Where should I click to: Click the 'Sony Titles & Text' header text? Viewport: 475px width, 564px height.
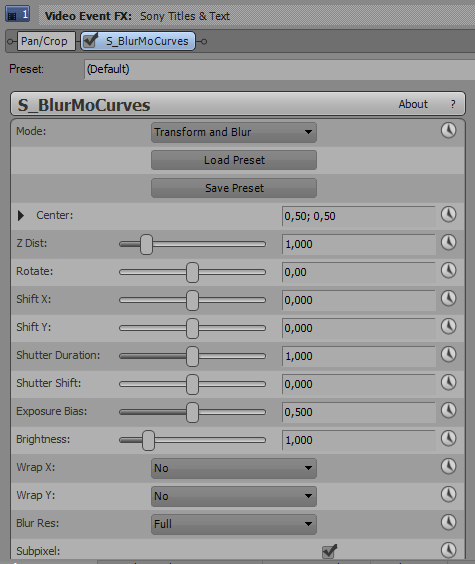[185, 16]
